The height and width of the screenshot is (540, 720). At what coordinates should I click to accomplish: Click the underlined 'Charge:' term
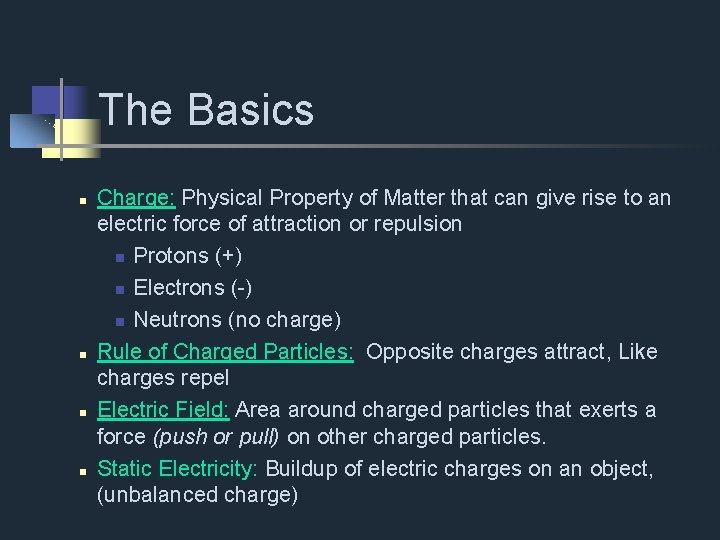point(137,198)
